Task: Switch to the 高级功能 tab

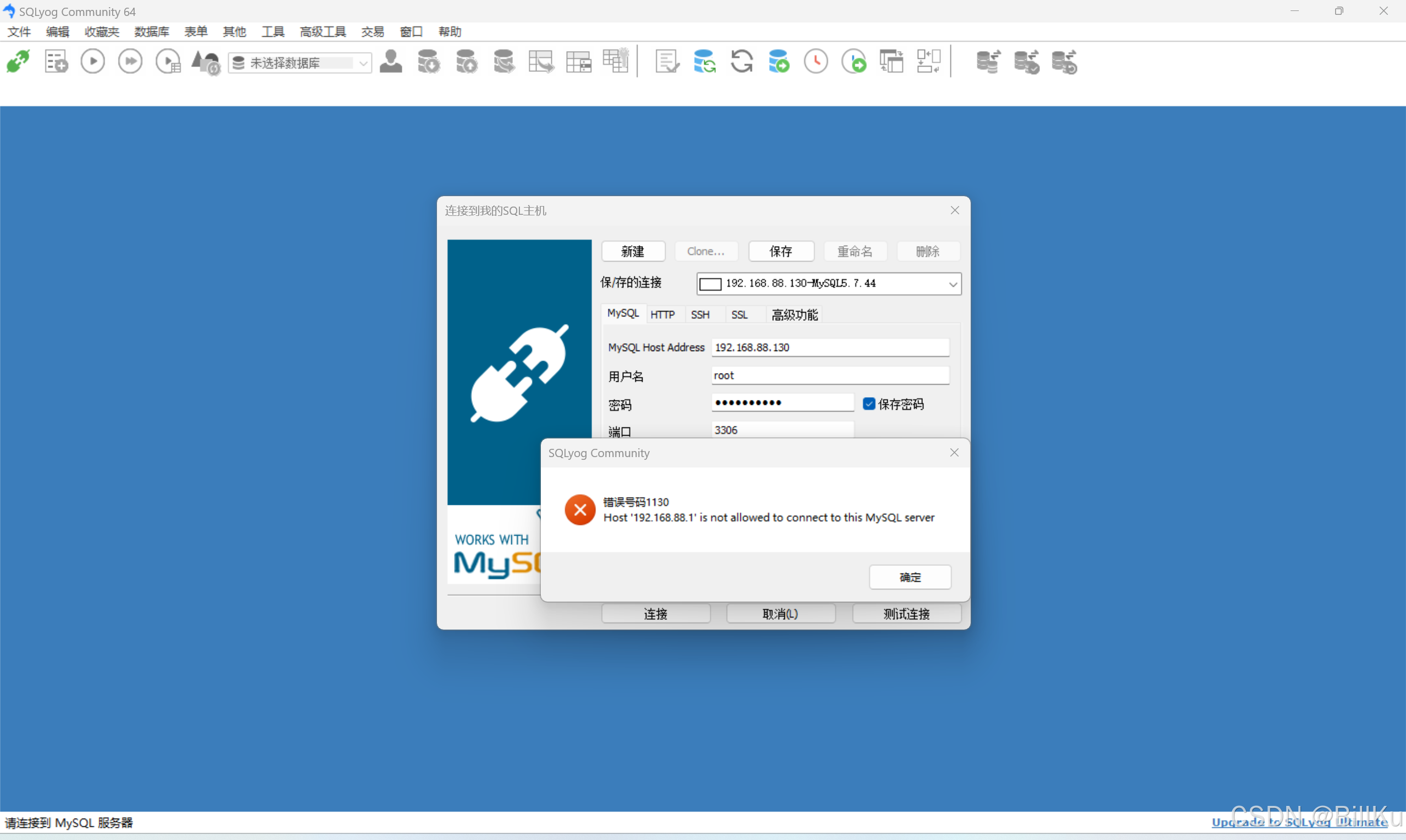Action: 794,315
